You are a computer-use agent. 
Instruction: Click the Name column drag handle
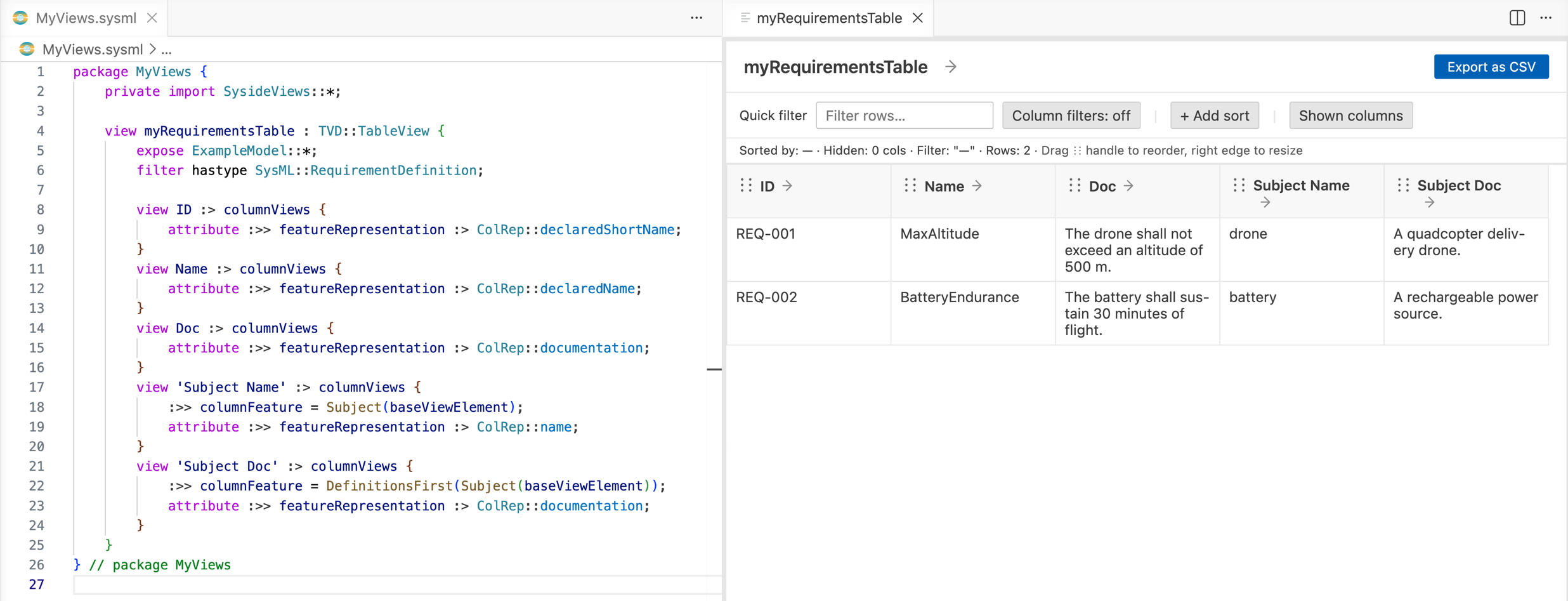click(x=910, y=185)
